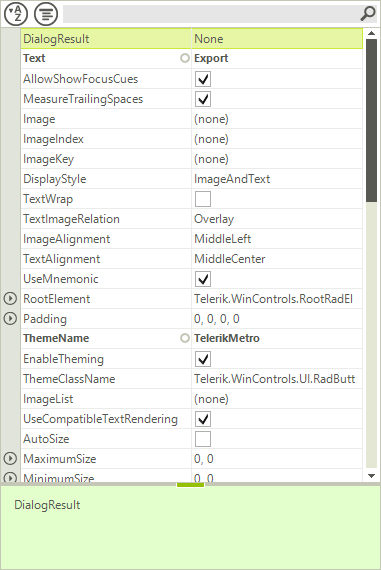Select the DialogResult property name cell
The height and width of the screenshot is (570, 381).
[x=106, y=39]
